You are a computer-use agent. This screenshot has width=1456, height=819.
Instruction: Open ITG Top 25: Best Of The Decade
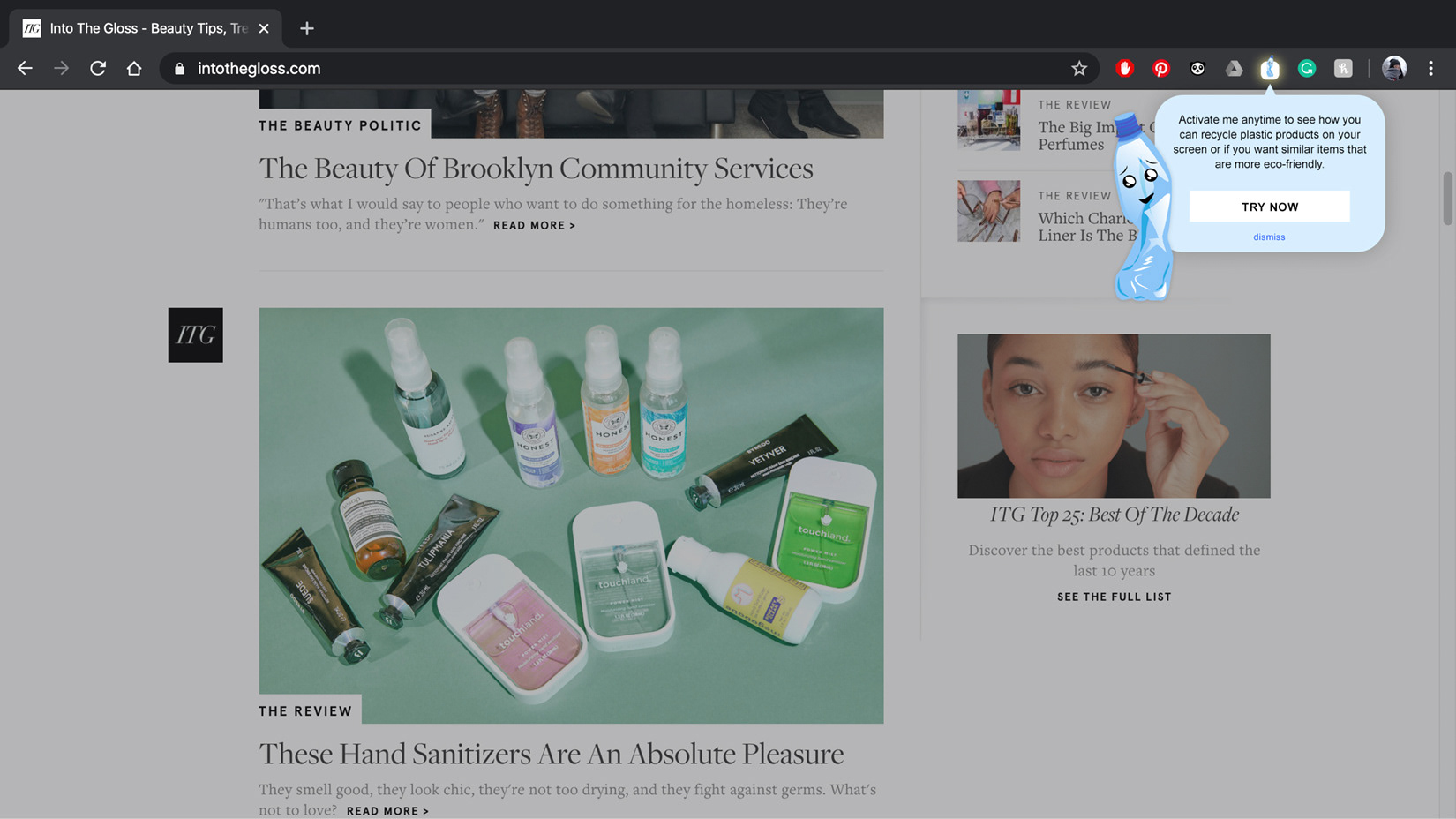[1115, 515]
